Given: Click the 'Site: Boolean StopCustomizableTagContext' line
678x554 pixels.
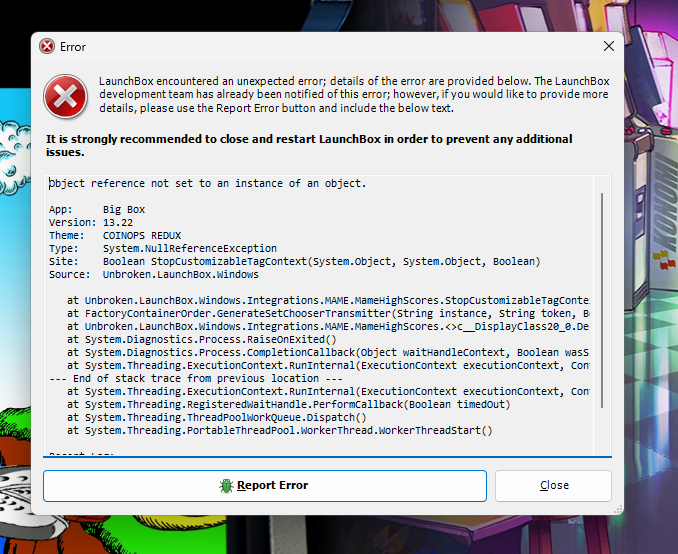Looking at the screenshot, I should (294, 261).
